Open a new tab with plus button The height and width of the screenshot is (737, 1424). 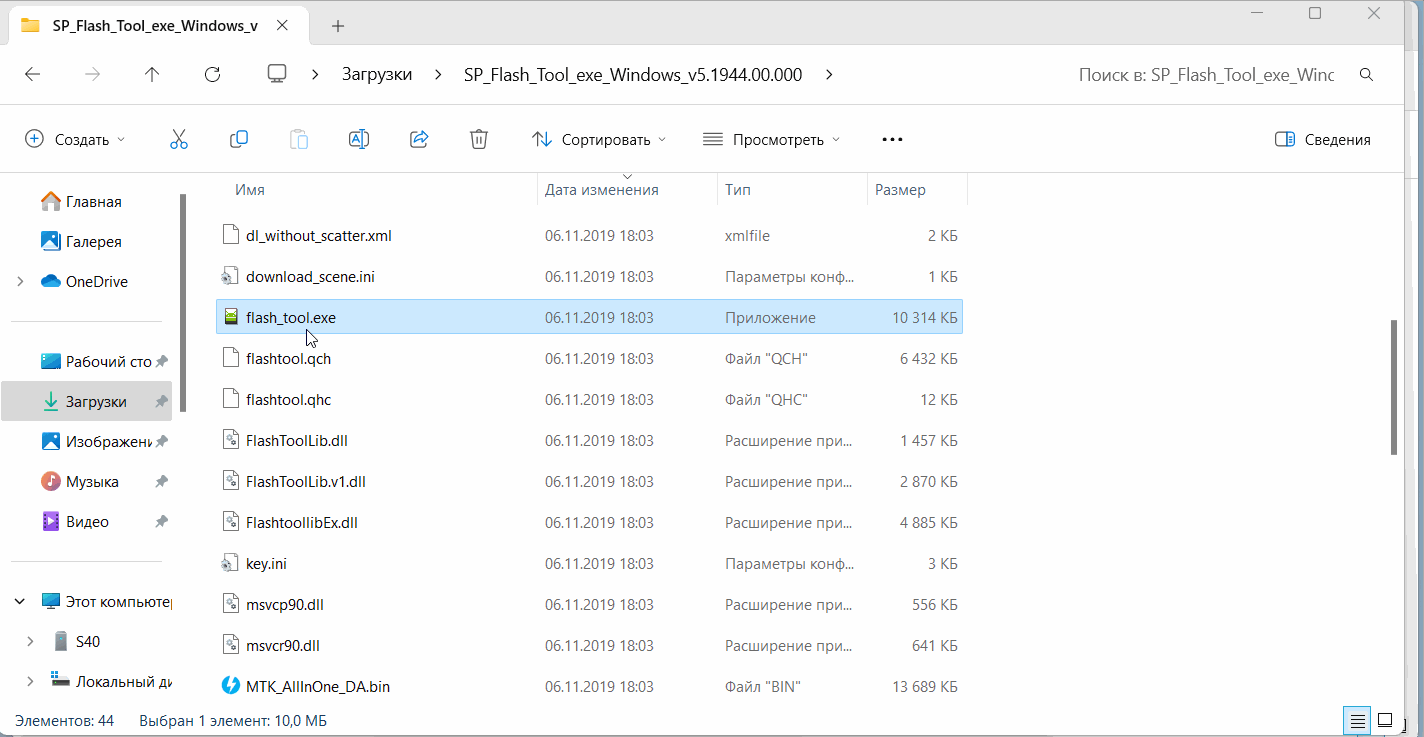tap(338, 26)
